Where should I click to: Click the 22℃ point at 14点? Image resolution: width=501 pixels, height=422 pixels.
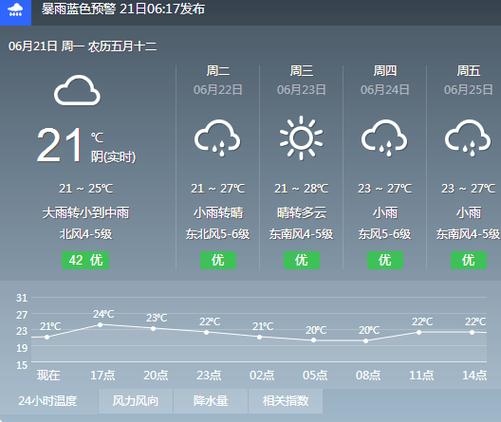[x=472, y=332]
